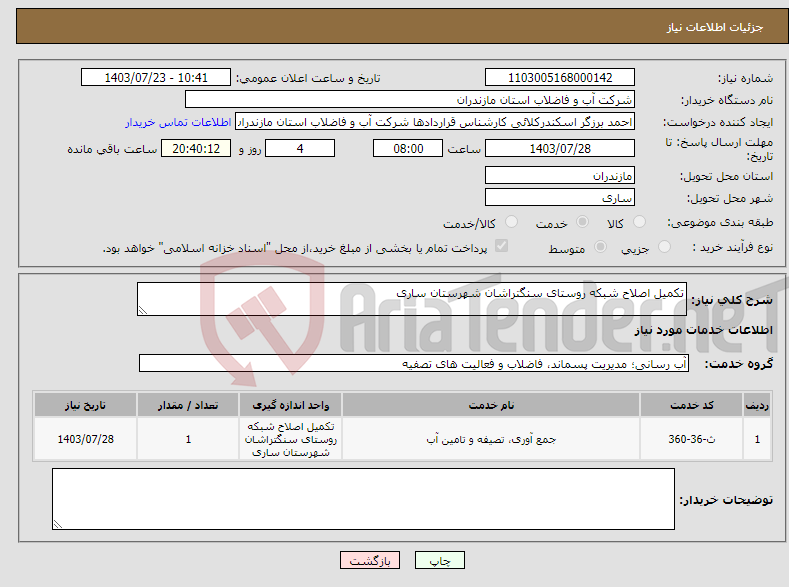Click the deadline hour field 08:00

408,148
